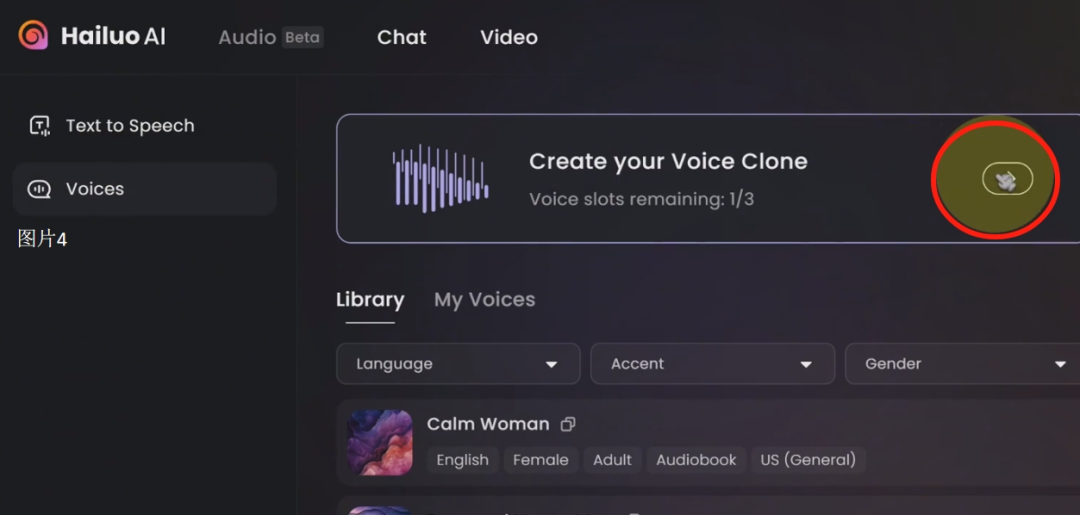Copy the Calm Woman voice name icon
Image resolution: width=1080 pixels, height=515 pixels.
pos(568,424)
